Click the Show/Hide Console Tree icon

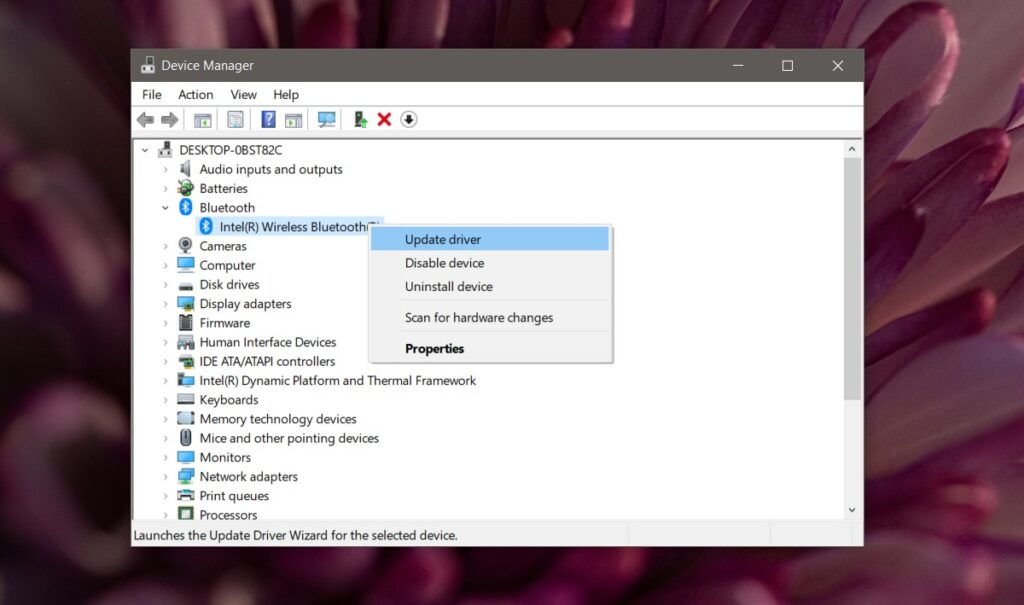(x=203, y=120)
